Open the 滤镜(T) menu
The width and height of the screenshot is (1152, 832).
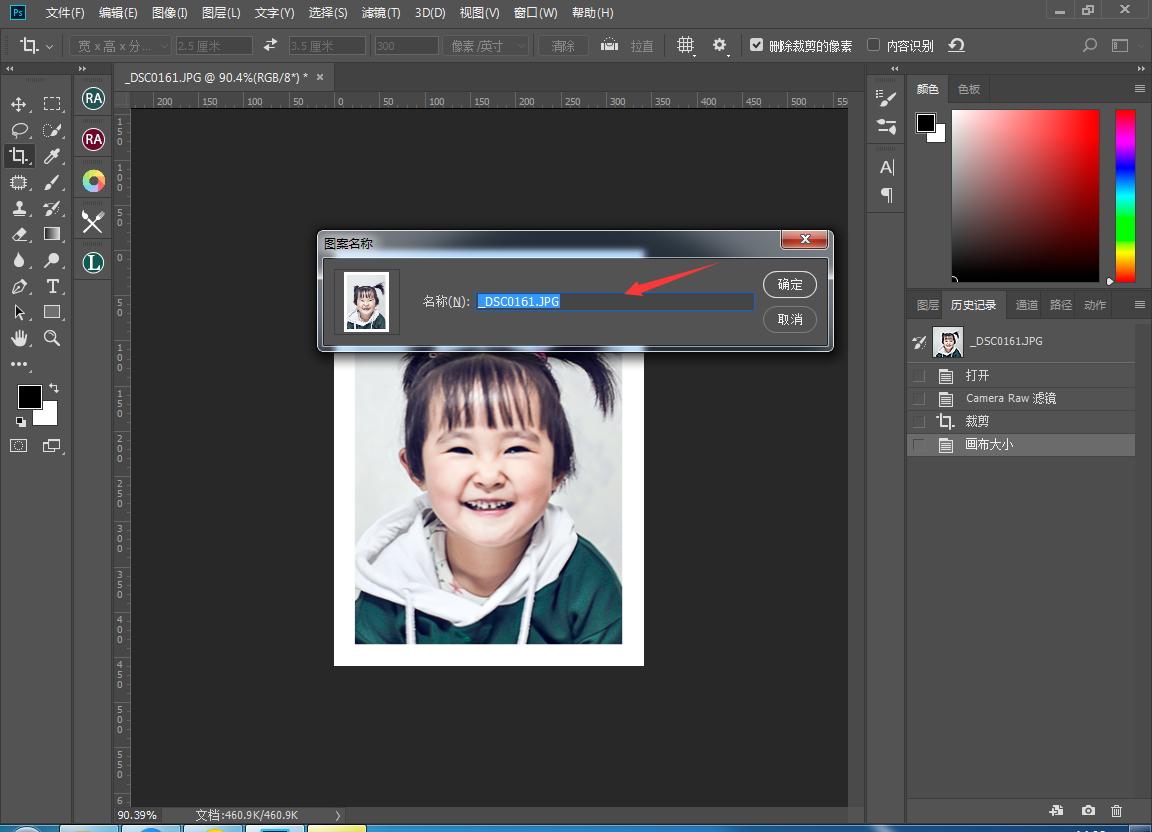[380, 13]
